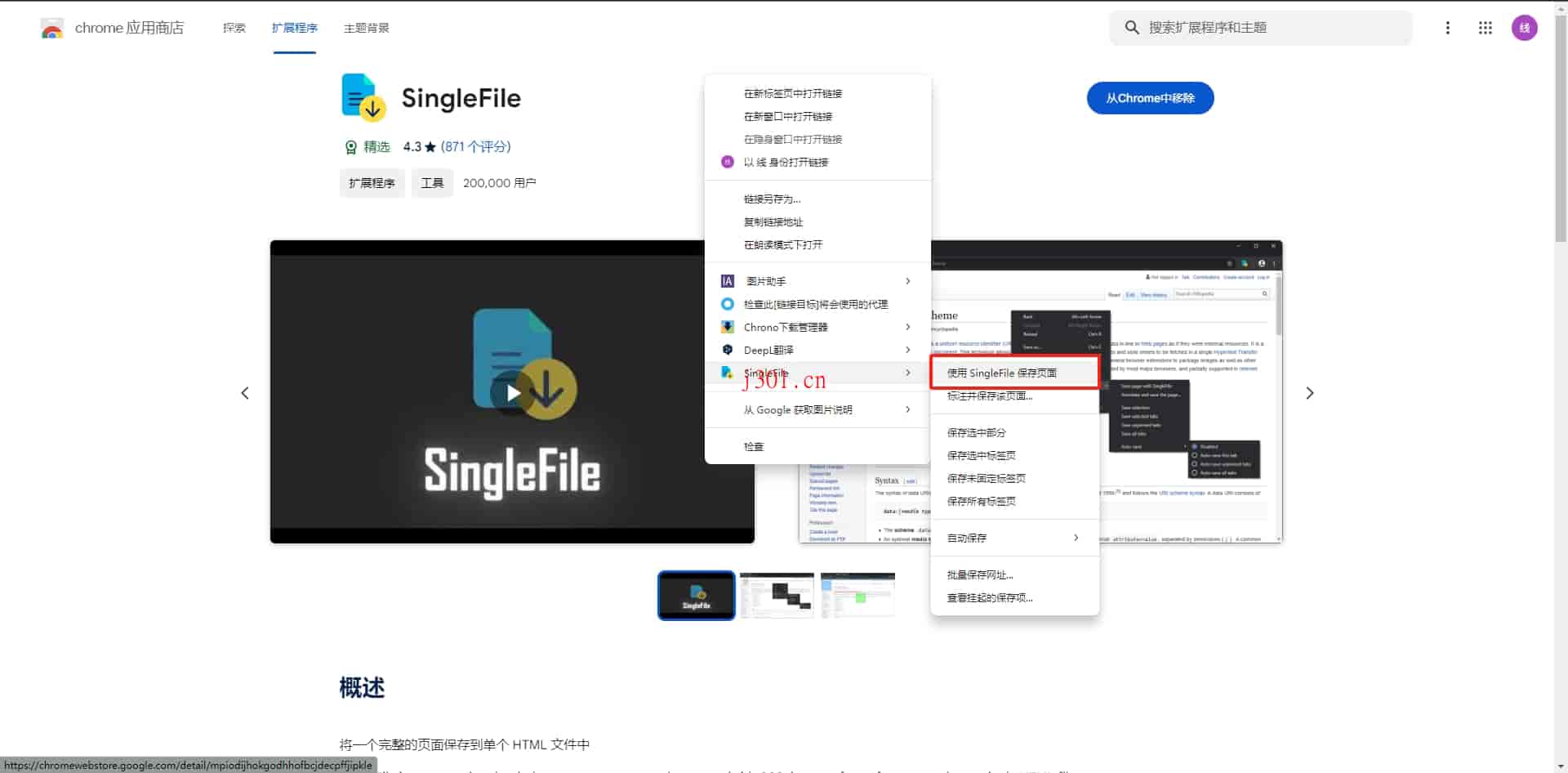
Task: Choose 保存所有标签页
Action: 1015,501
